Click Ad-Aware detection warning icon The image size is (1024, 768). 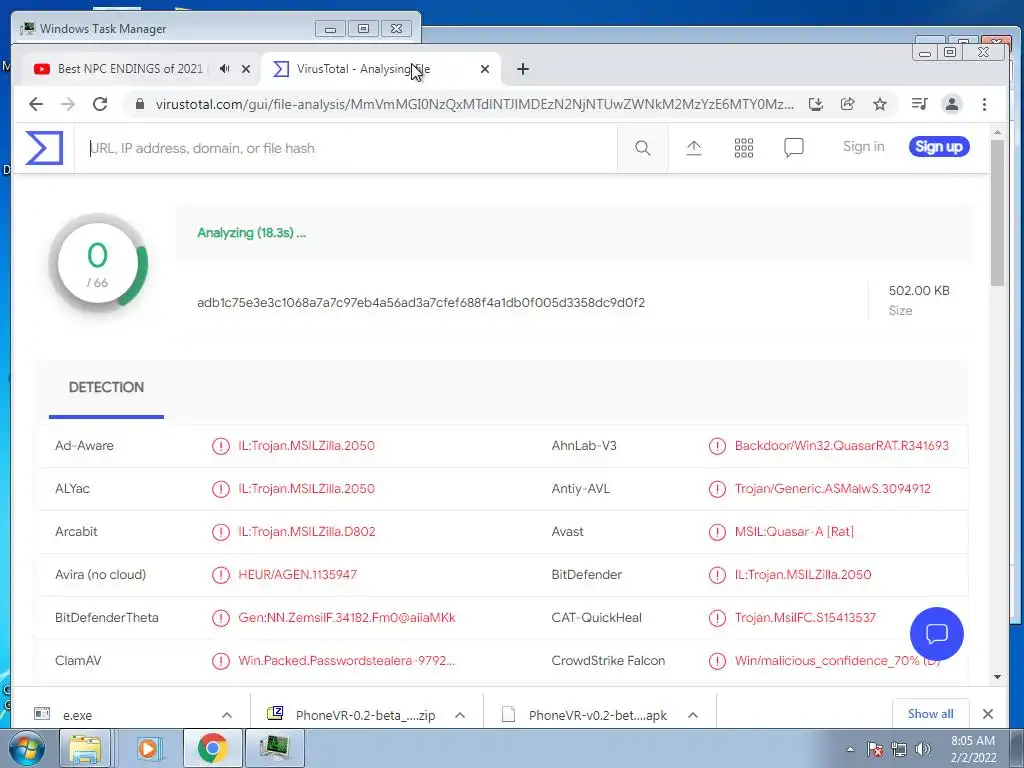[x=221, y=446]
